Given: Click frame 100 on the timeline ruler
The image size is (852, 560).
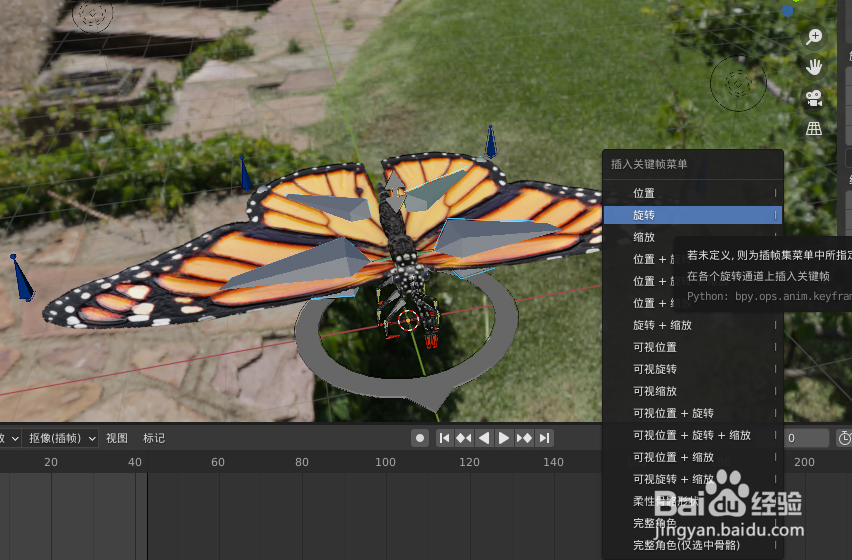Looking at the screenshot, I should (x=385, y=462).
